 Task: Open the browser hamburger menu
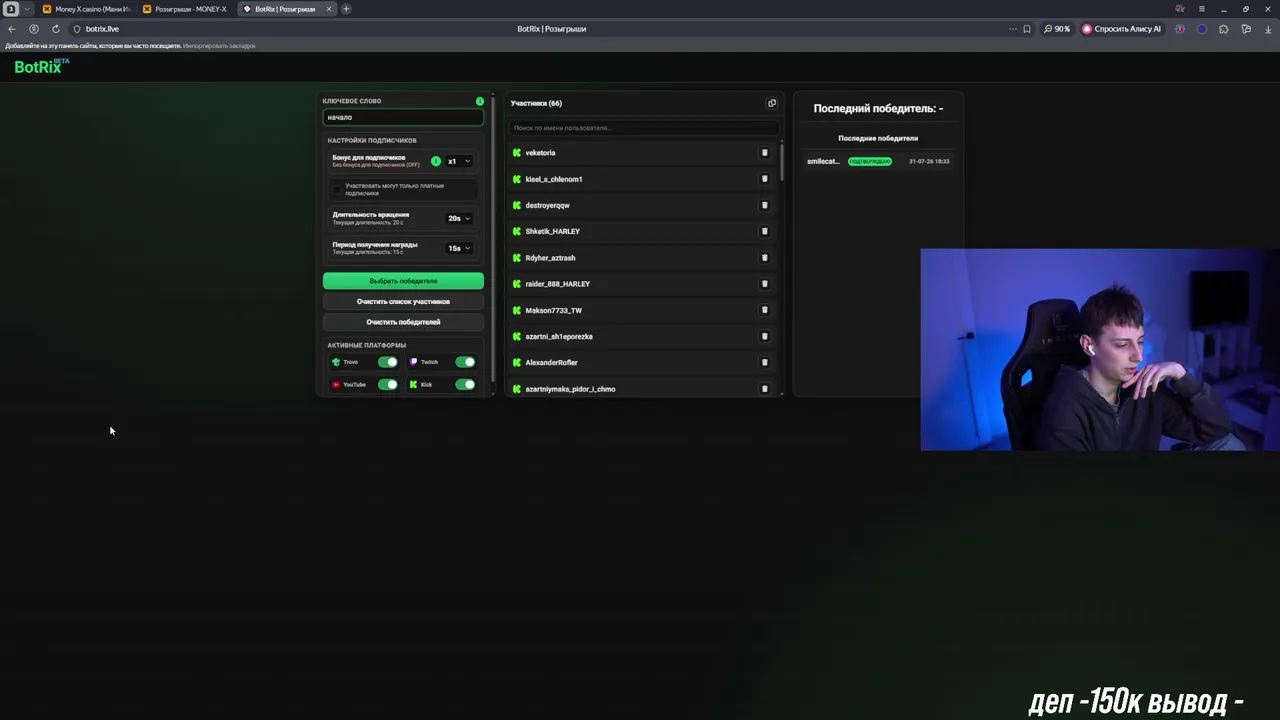tap(1202, 9)
